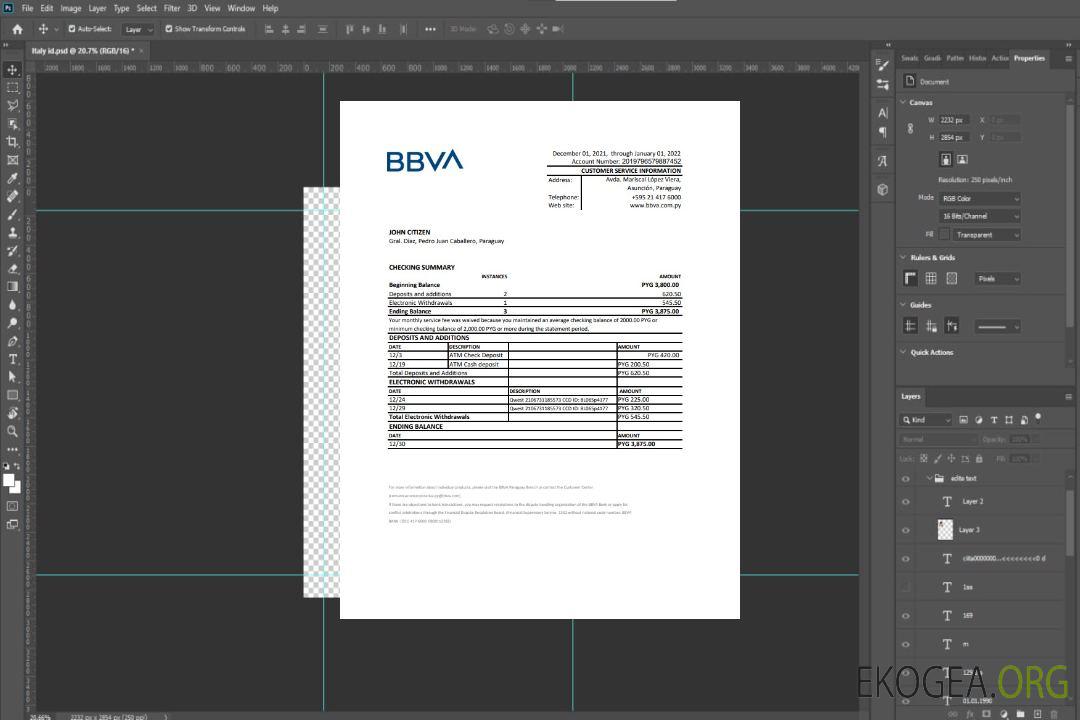Click the lock all padlock icon
Viewport: 1080px width, 720px height.
pyautogui.click(x=979, y=458)
